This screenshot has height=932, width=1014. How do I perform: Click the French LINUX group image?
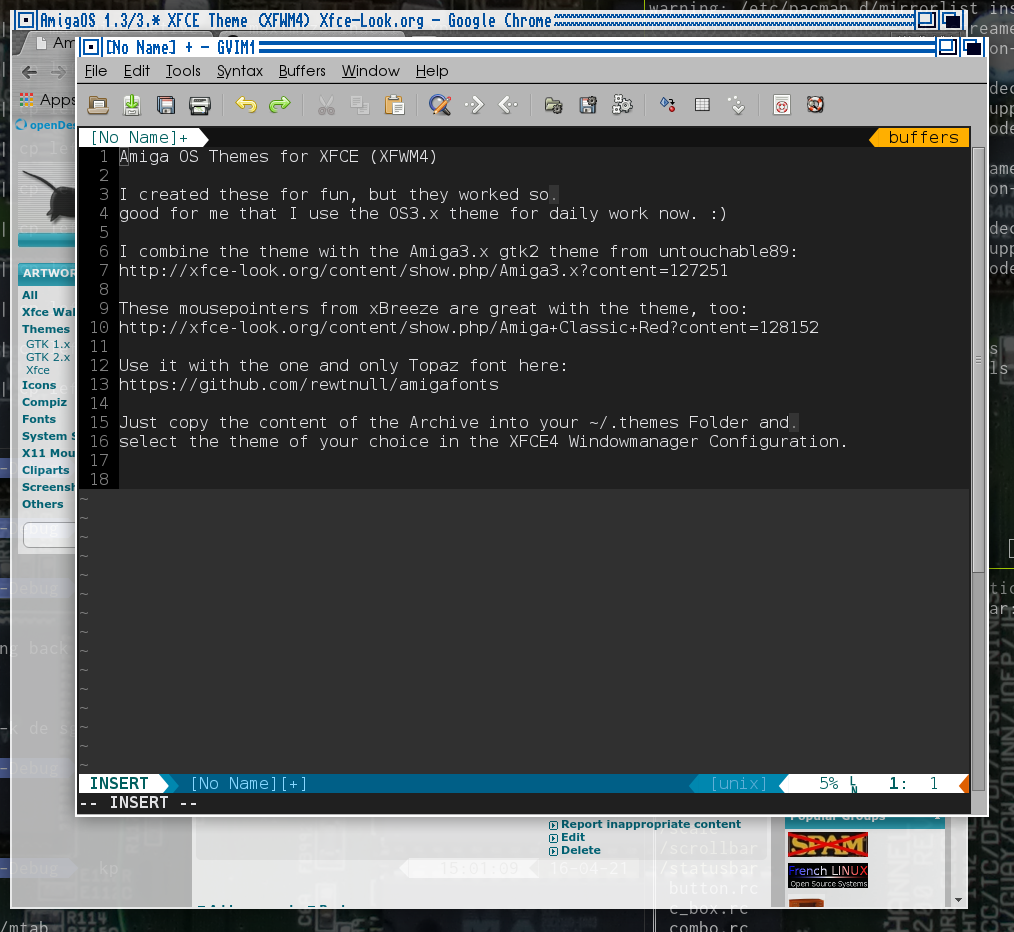828,876
